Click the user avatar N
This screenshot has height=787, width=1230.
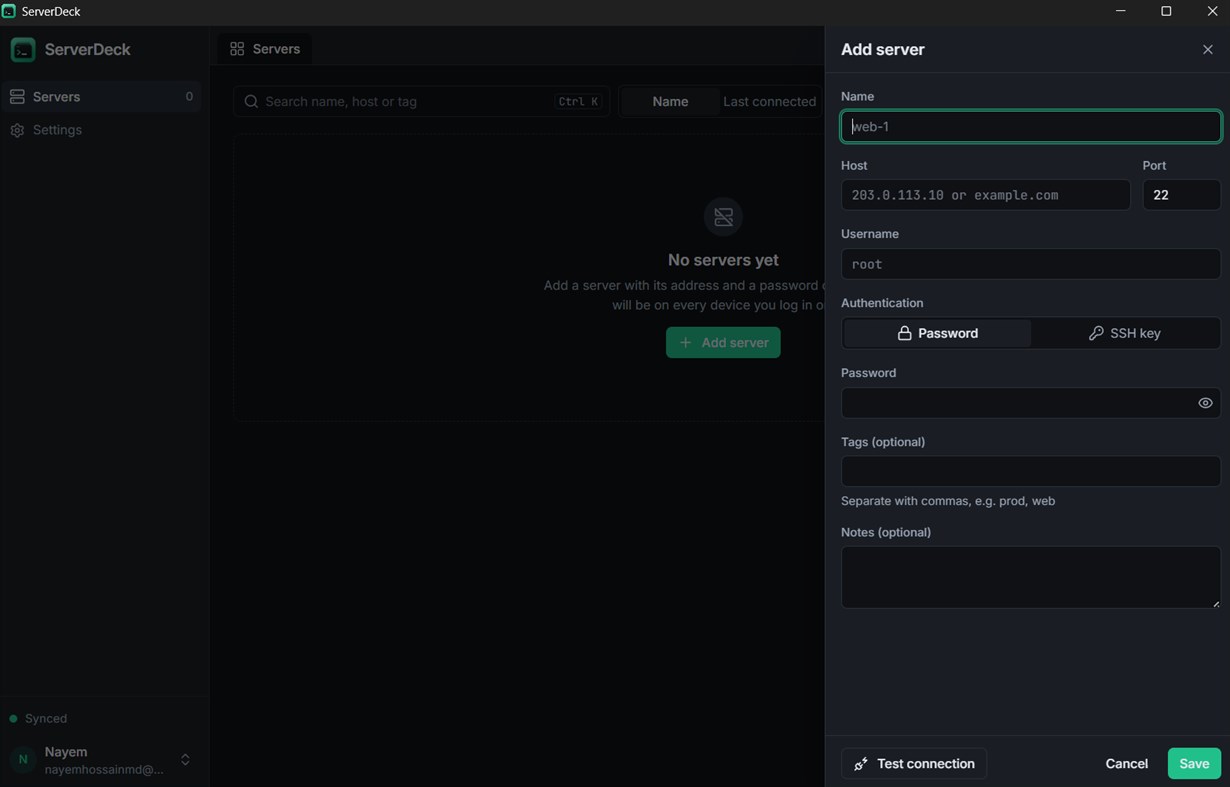tap(23, 760)
